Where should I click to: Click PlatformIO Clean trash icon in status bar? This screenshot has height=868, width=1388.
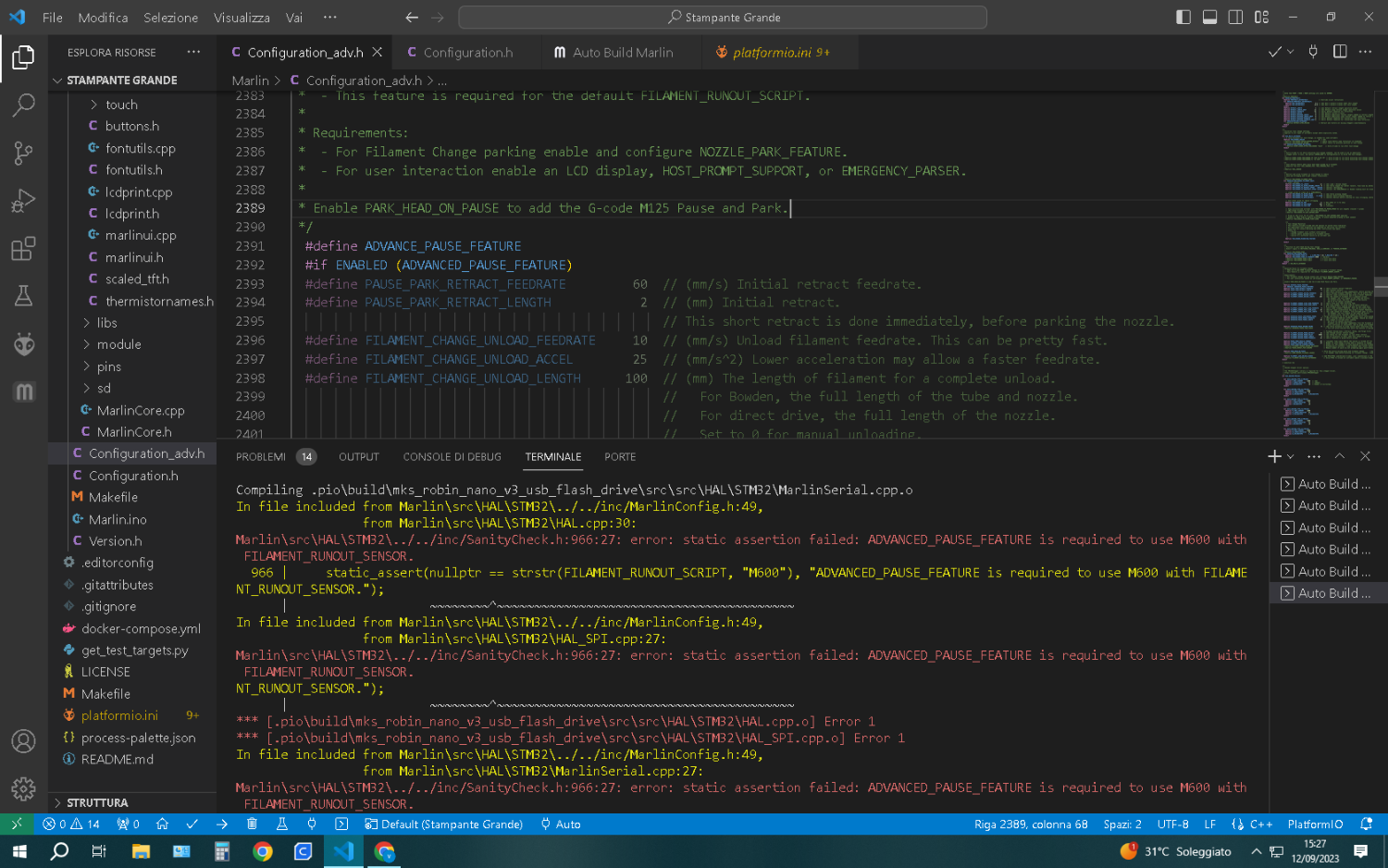tap(252, 824)
